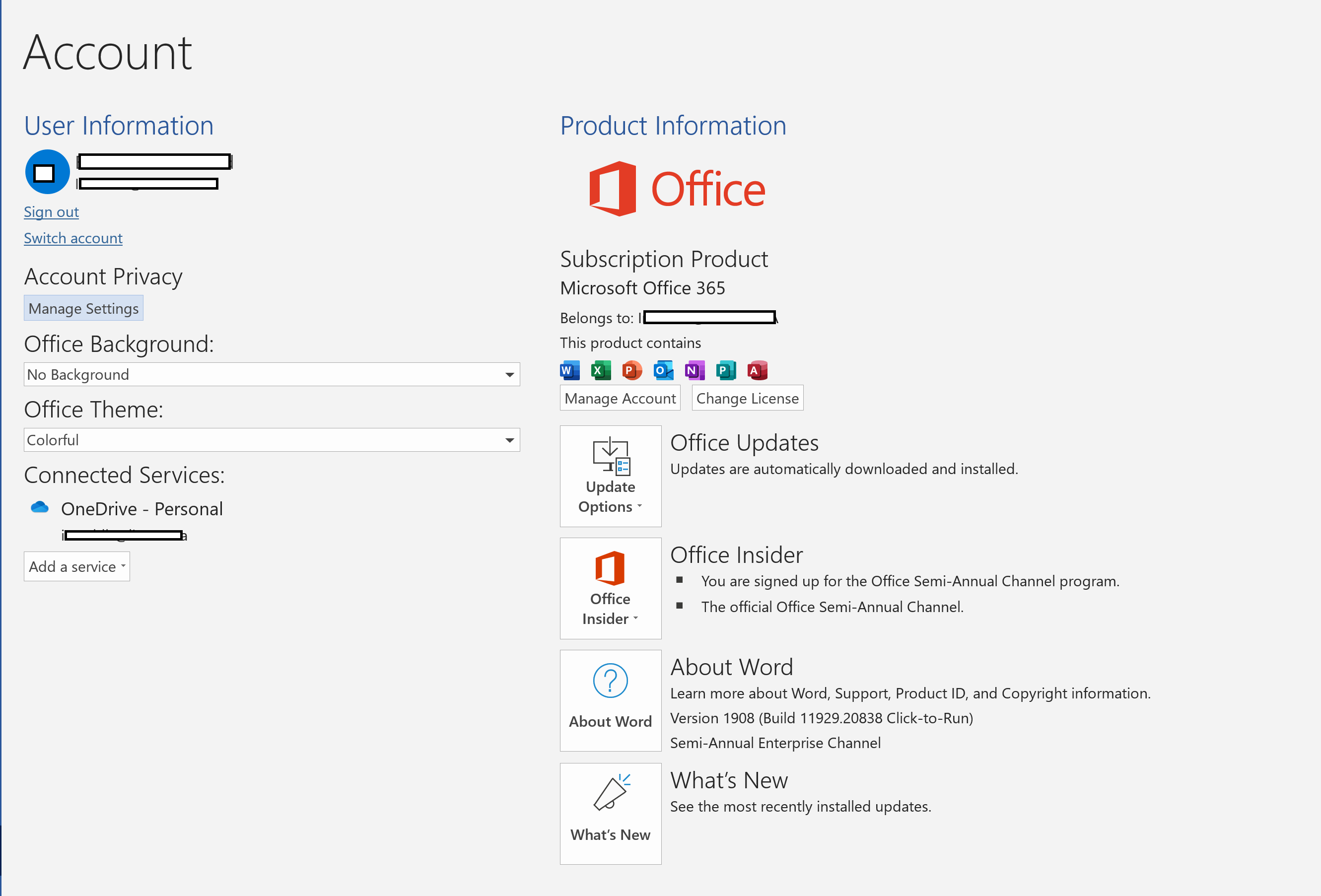This screenshot has height=896, width=1321.
Task: Click the OneDrive cloud icon
Action: click(x=39, y=507)
